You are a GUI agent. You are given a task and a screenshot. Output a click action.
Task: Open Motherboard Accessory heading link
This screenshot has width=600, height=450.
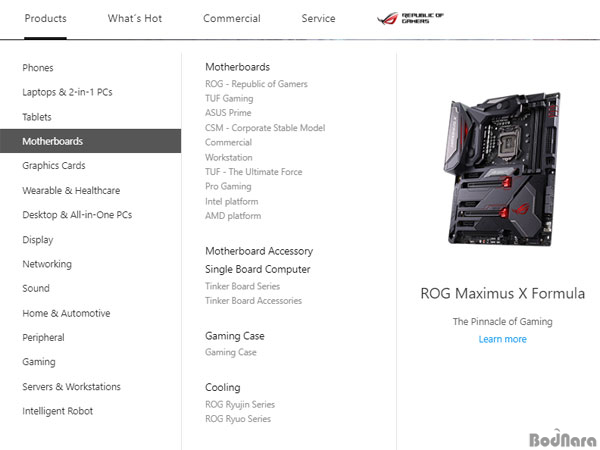point(259,251)
